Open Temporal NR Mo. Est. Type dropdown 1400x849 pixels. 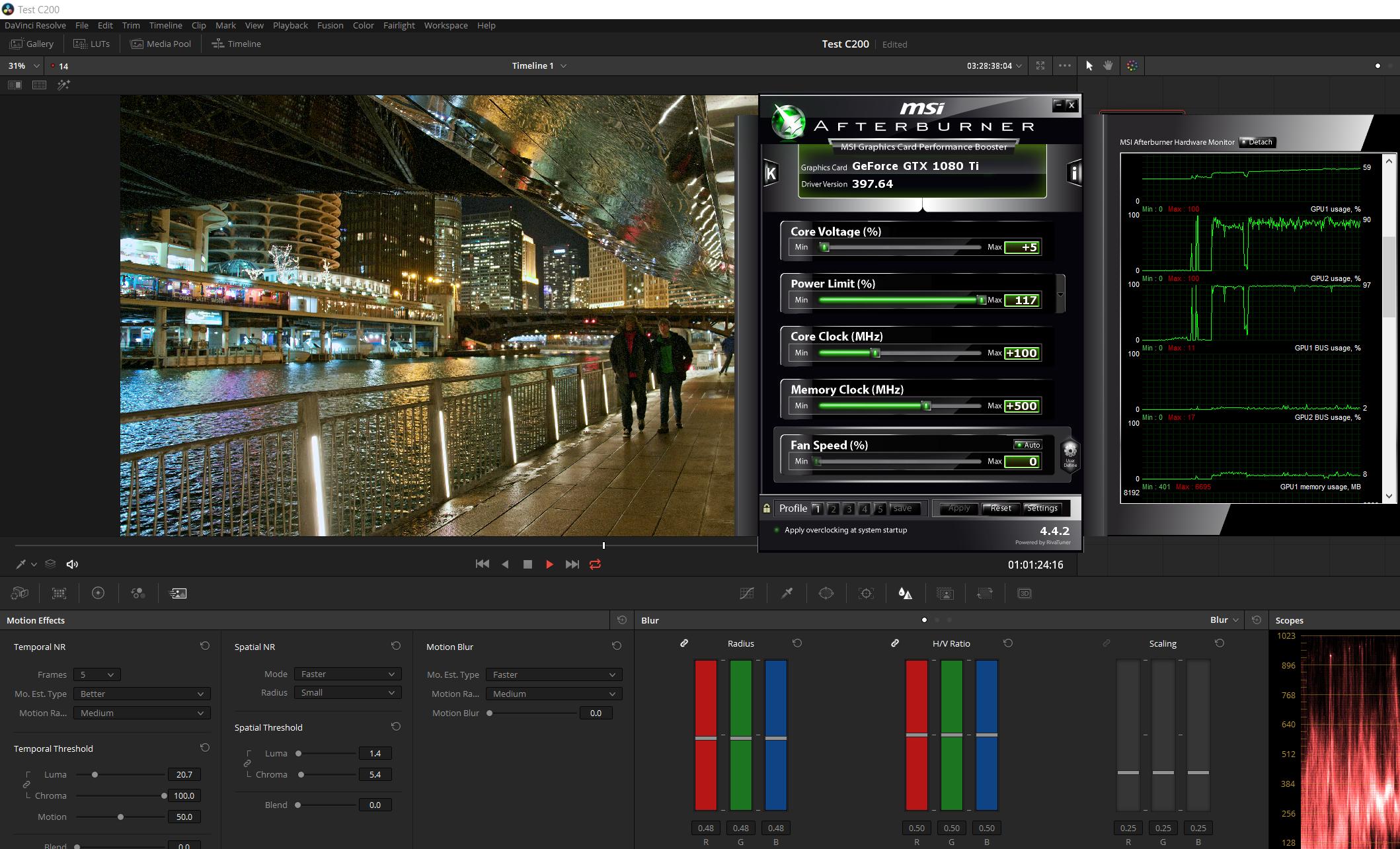tap(141, 694)
